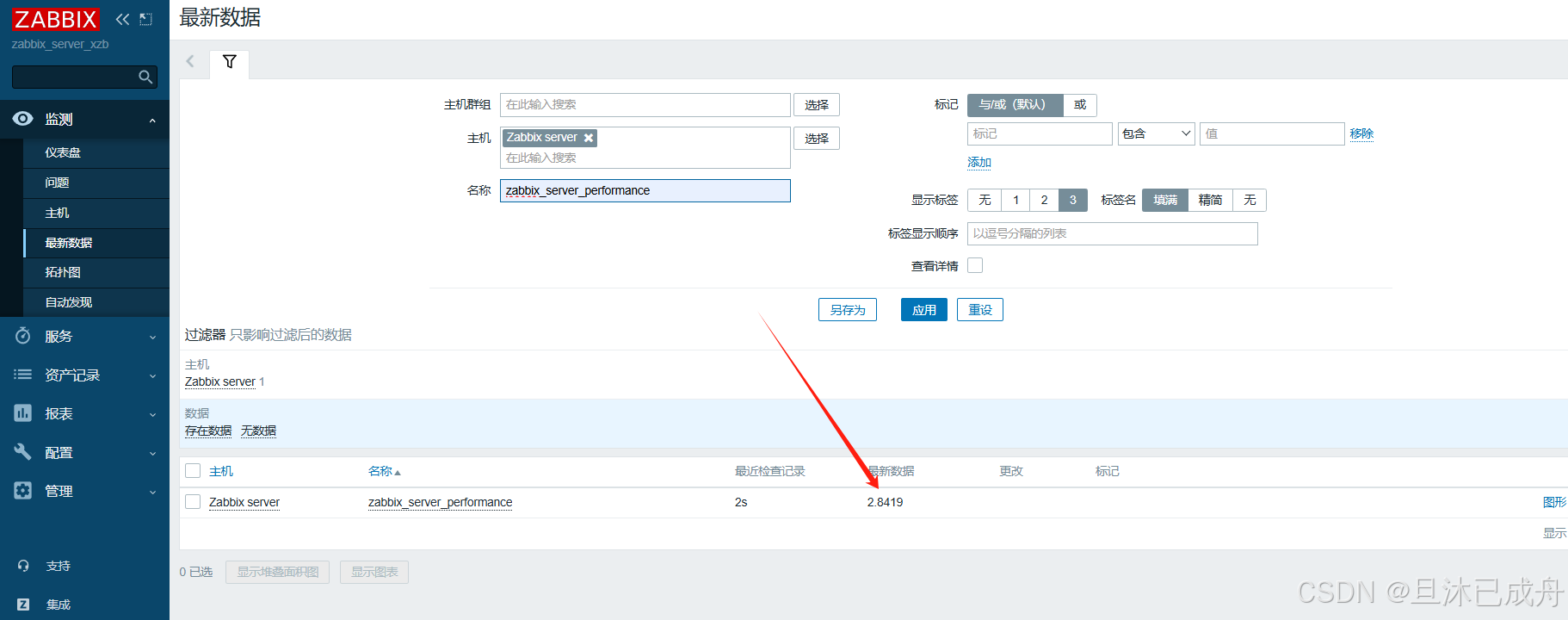Expand the 资产记录 menu section
The image size is (1568, 620).
tap(152, 375)
